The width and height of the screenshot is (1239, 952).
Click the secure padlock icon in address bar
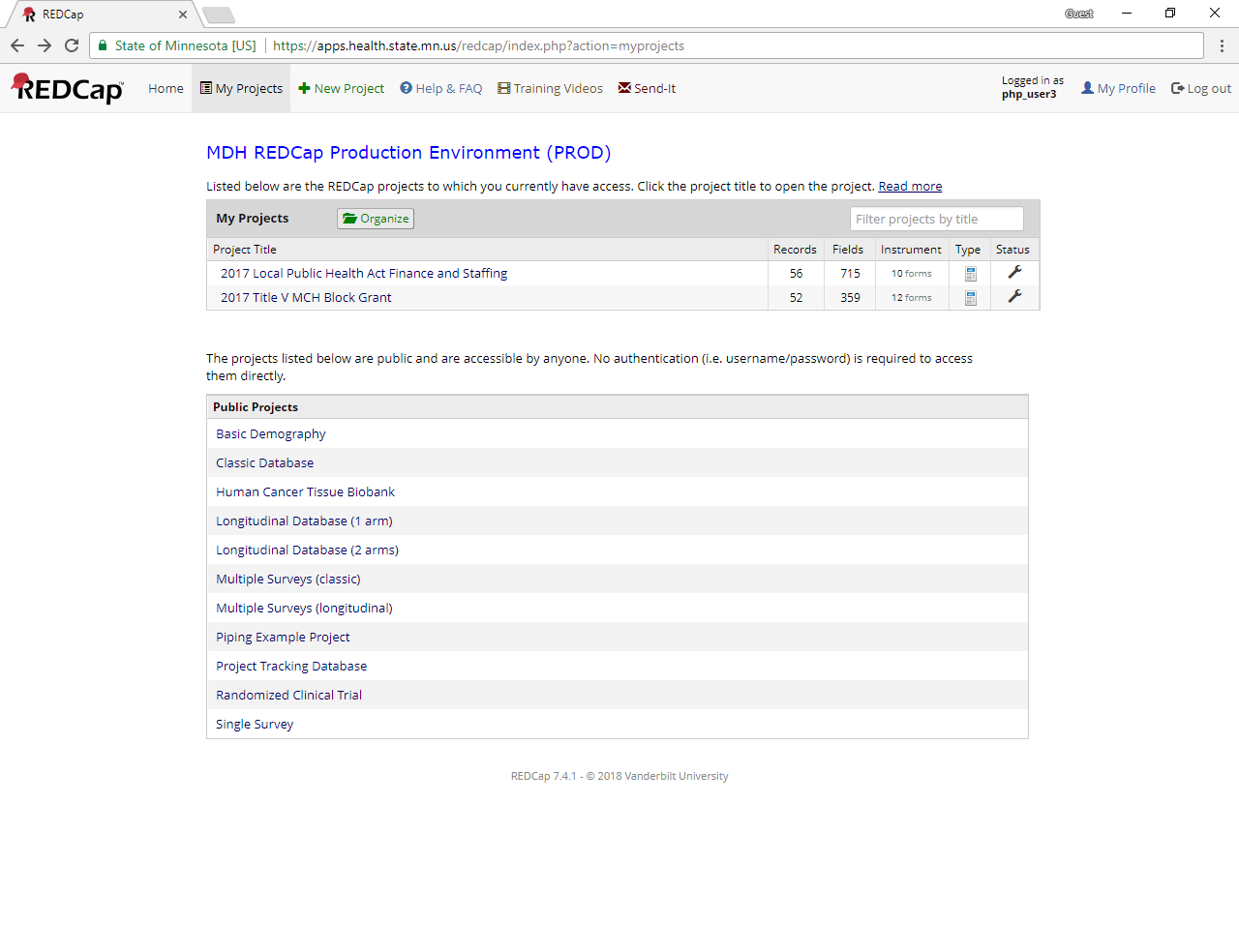[x=103, y=45]
